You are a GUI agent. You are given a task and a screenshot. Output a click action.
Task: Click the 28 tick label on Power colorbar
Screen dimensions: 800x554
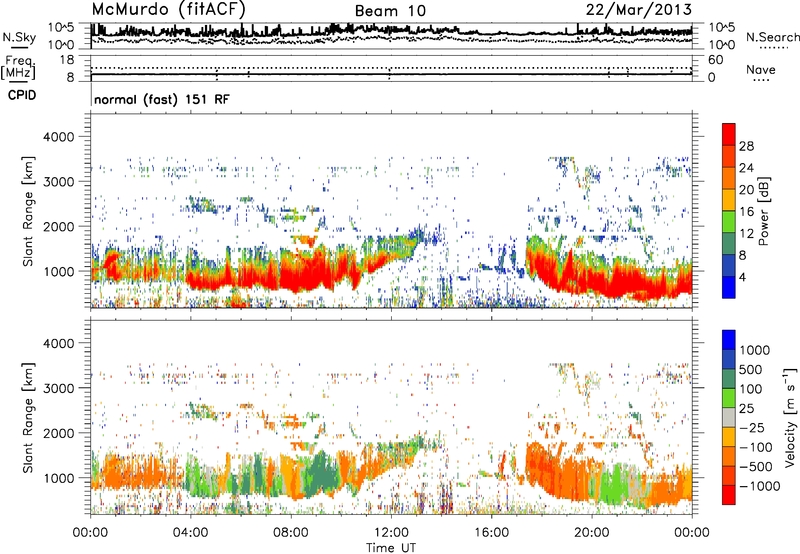click(746, 146)
